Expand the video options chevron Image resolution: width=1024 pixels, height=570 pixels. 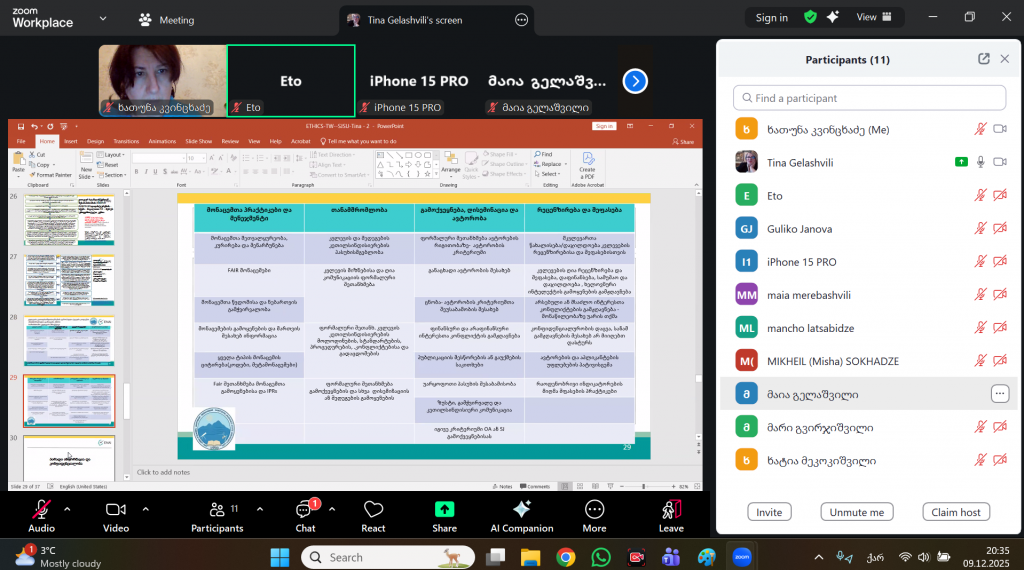pyautogui.click(x=141, y=508)
